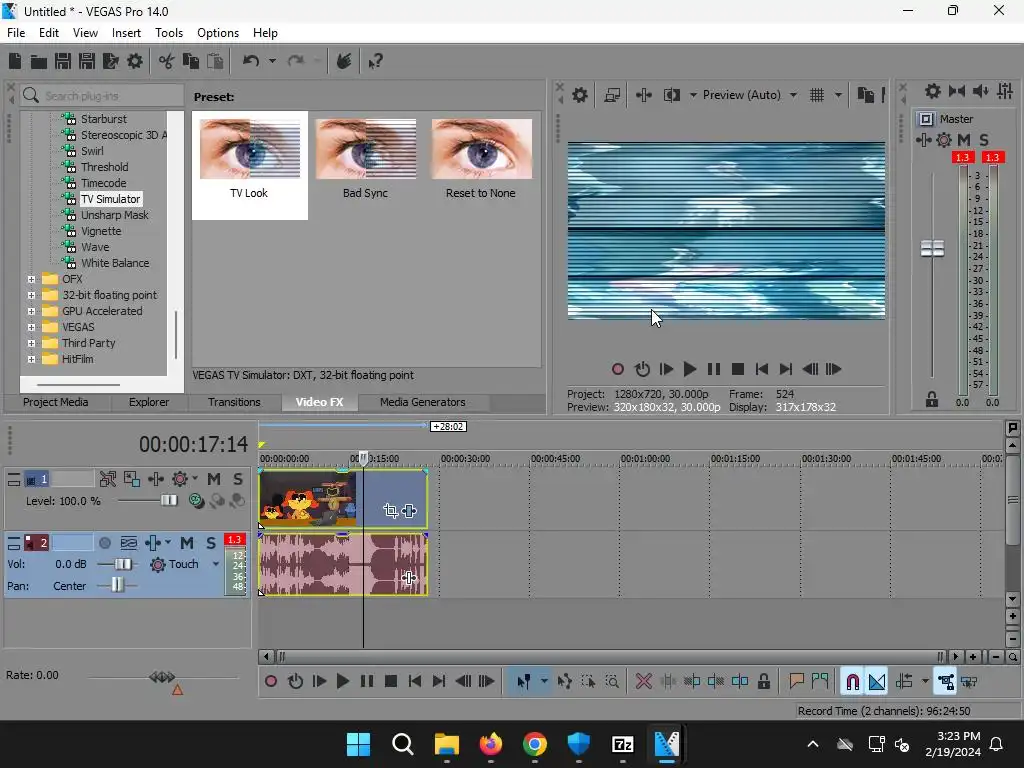
Task: Click Record button in timeline transport bar
Action: [x=270, y=681]
